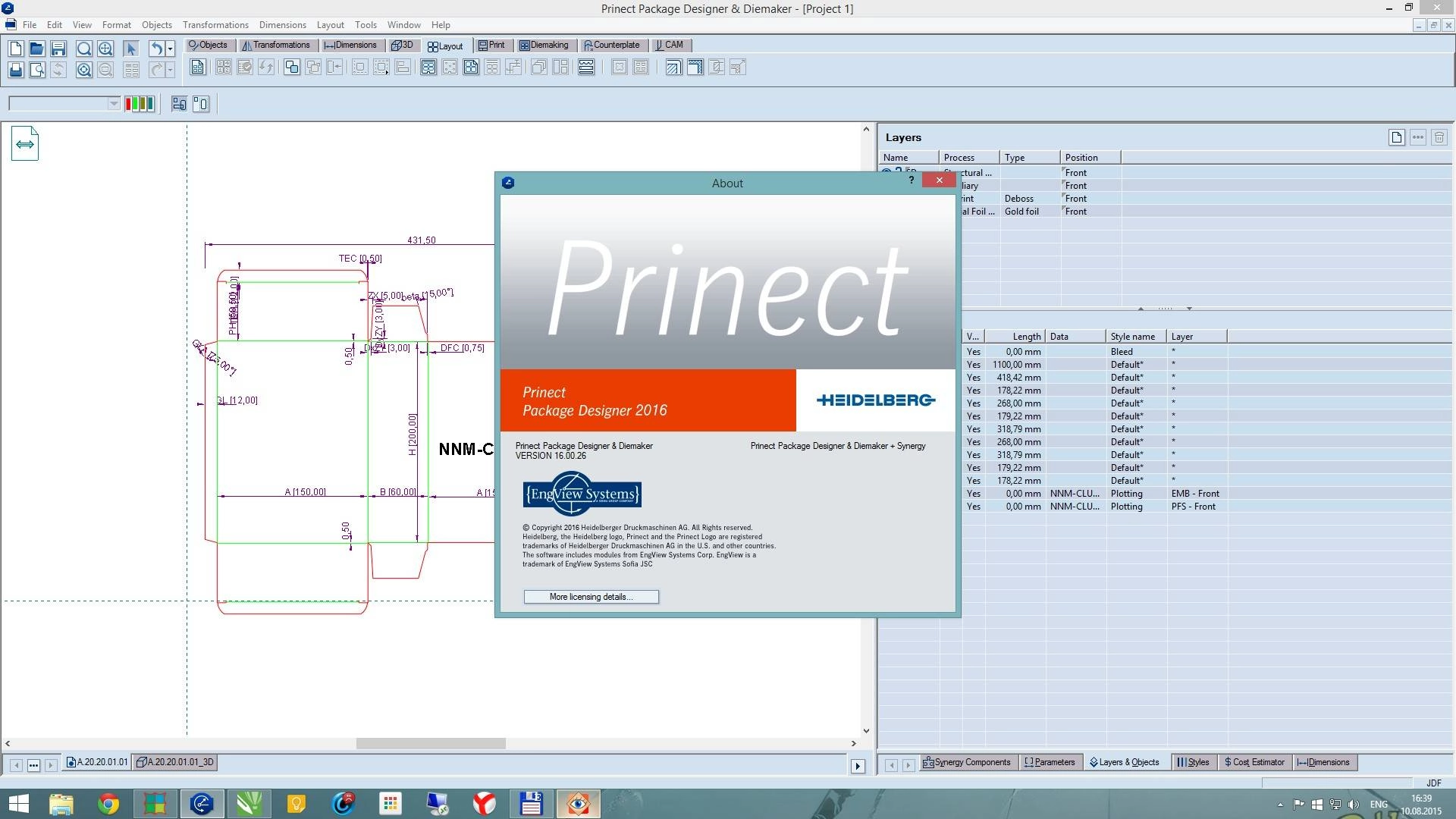Screen dimensions: 1456x819
Task: Click the anchor rectangle icon in third toolbar row
Action: 201,104
